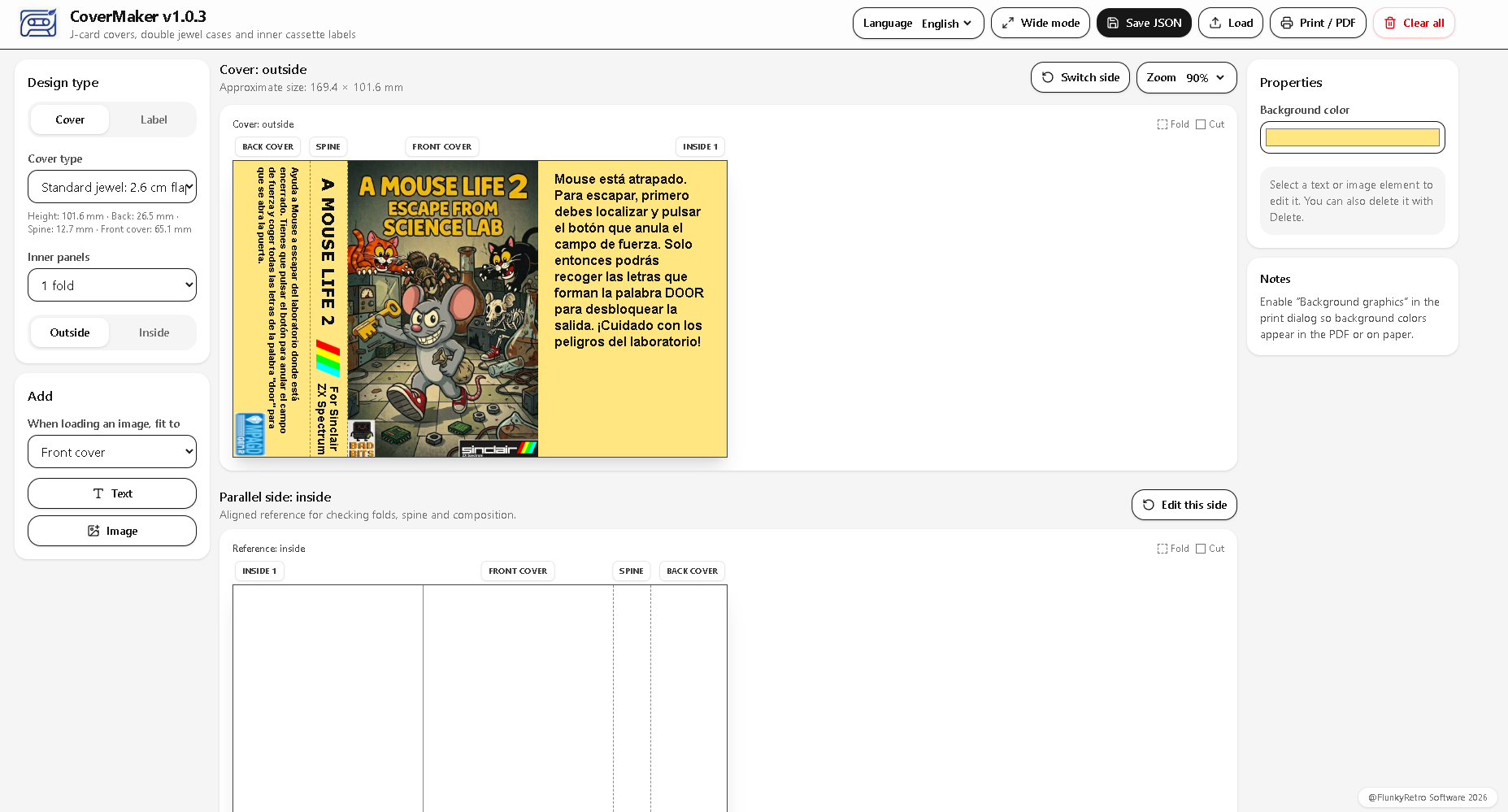
Task: Click the Edit this side button
Action: (1184, 505)
